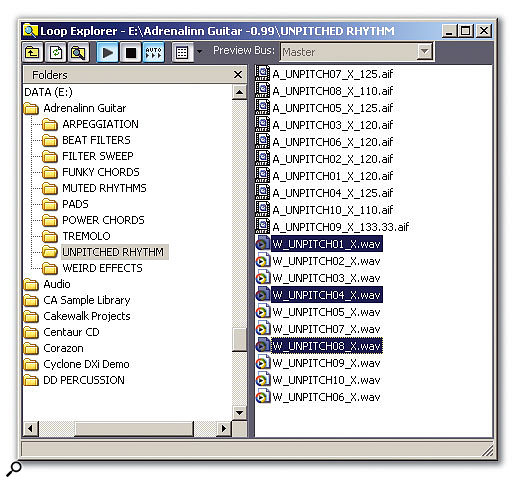Click folder tree scroll up arrow
This screenshot has height=483, width=512.
point(239,92)
